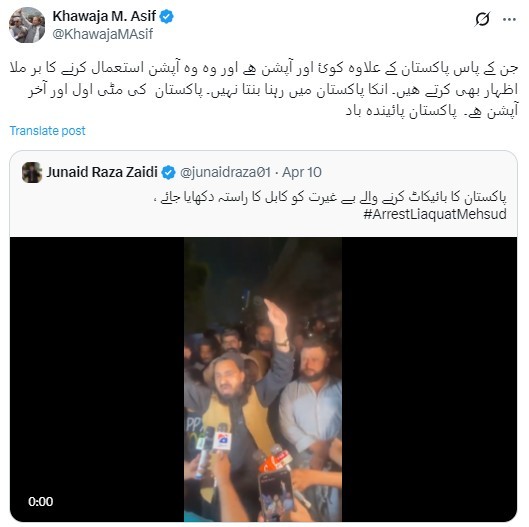Screen dimensions: 529x527
Task: Click the black area right of the video
Action: click(429, 380)
